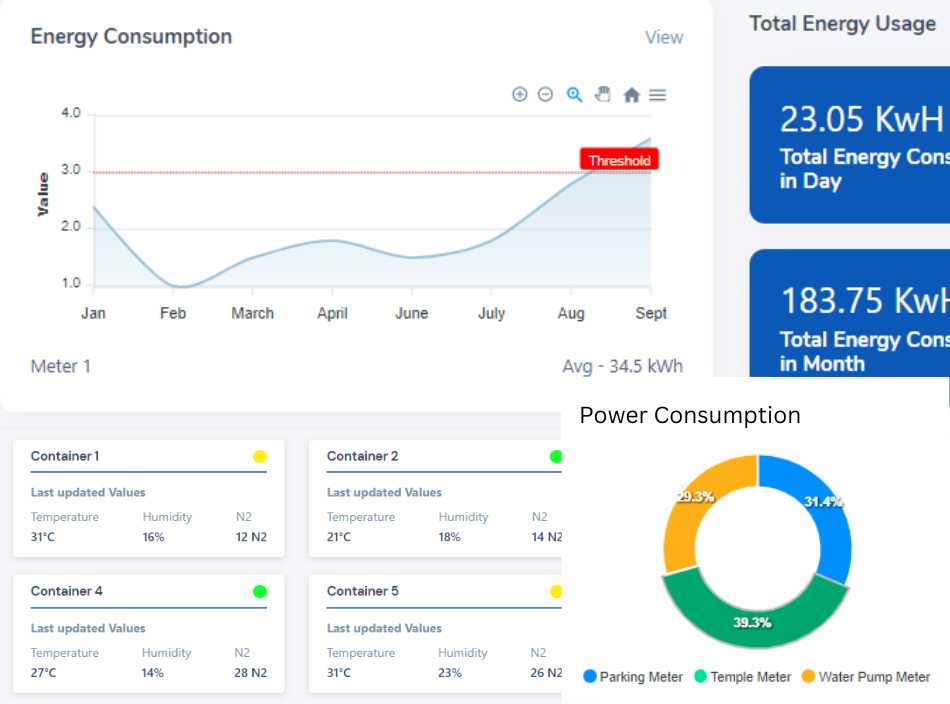Click Container 1 humidity value 16%
Screen dimensions: 950x704
(x=153, y=537)
